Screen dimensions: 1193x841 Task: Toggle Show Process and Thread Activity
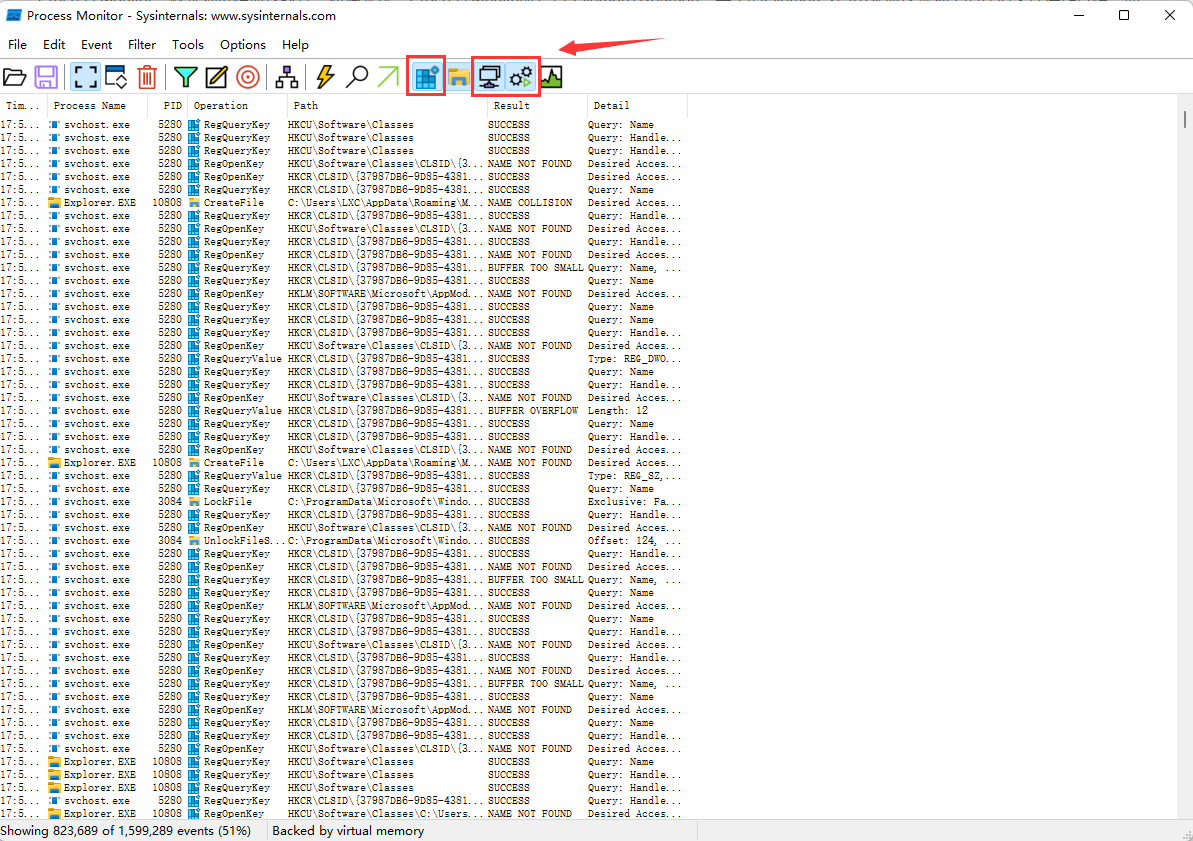(521, 77)
